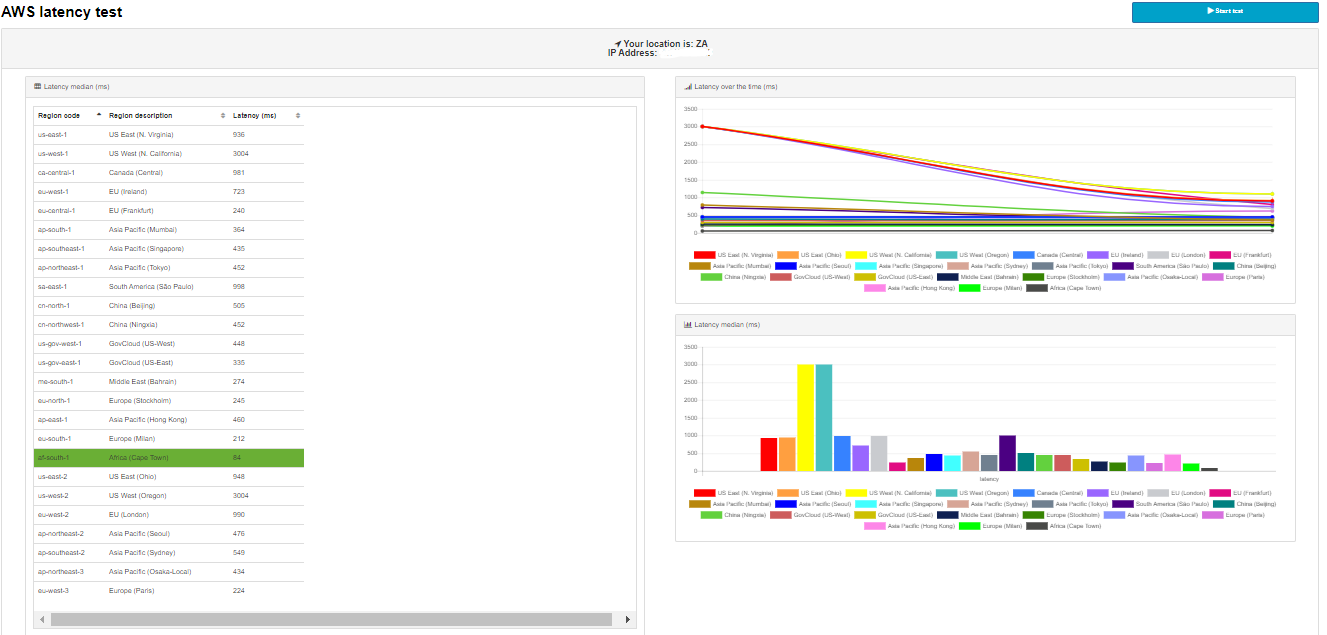Toggle Asia Pacific (Hong Kong) in bar chart legend

tap(909, 526)
